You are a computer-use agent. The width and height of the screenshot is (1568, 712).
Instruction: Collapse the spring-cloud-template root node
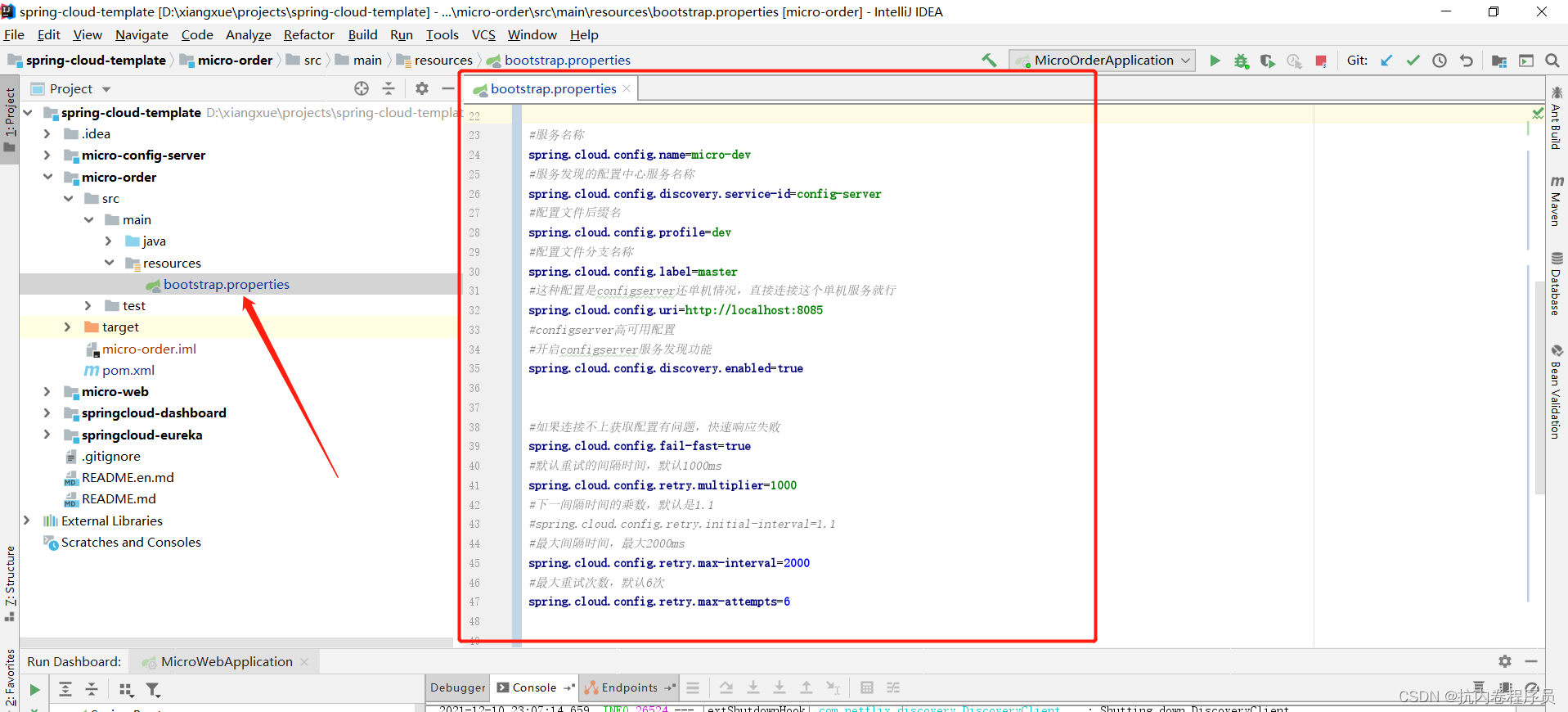click(28, 112)
